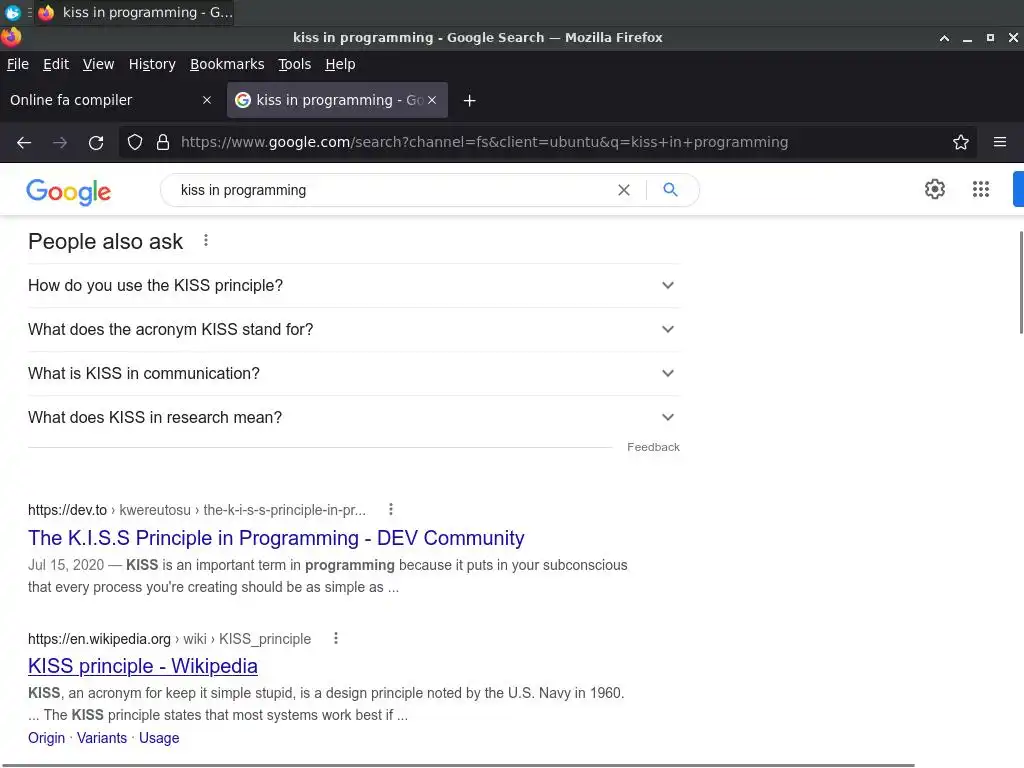Expand What does KISS in research mean
The image size is (1024, 768).
click(353, 417)
